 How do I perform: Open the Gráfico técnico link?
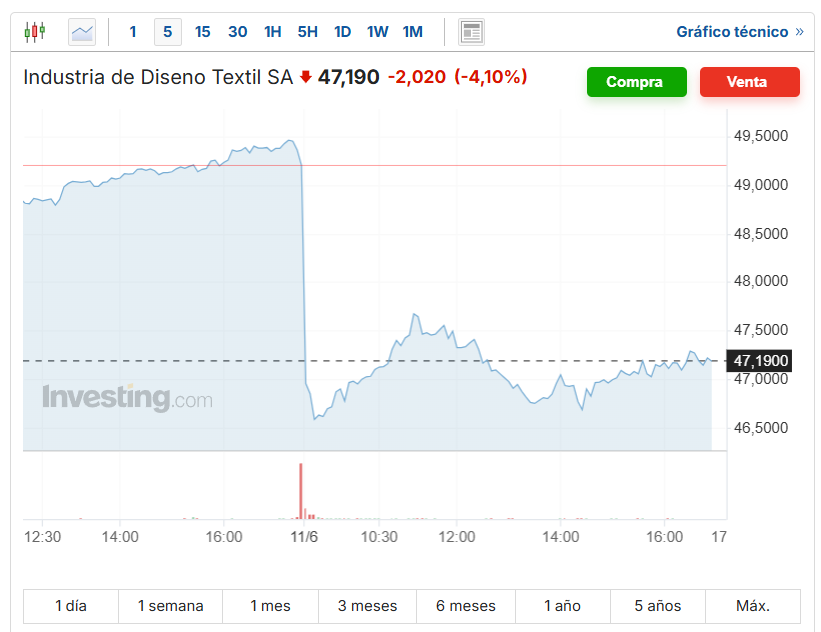tap(739, 32)
